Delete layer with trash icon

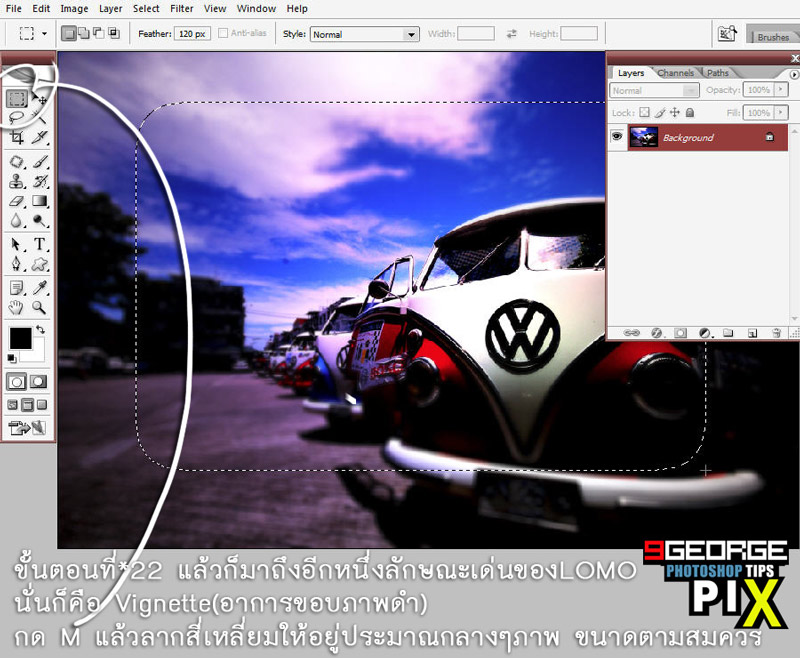point(776,333)
